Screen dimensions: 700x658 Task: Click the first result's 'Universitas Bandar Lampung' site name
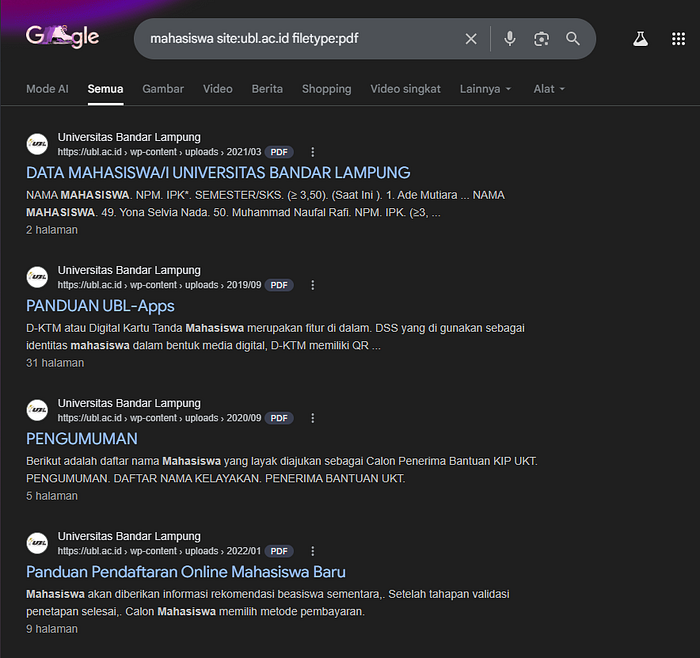click(x=129, y=137)
